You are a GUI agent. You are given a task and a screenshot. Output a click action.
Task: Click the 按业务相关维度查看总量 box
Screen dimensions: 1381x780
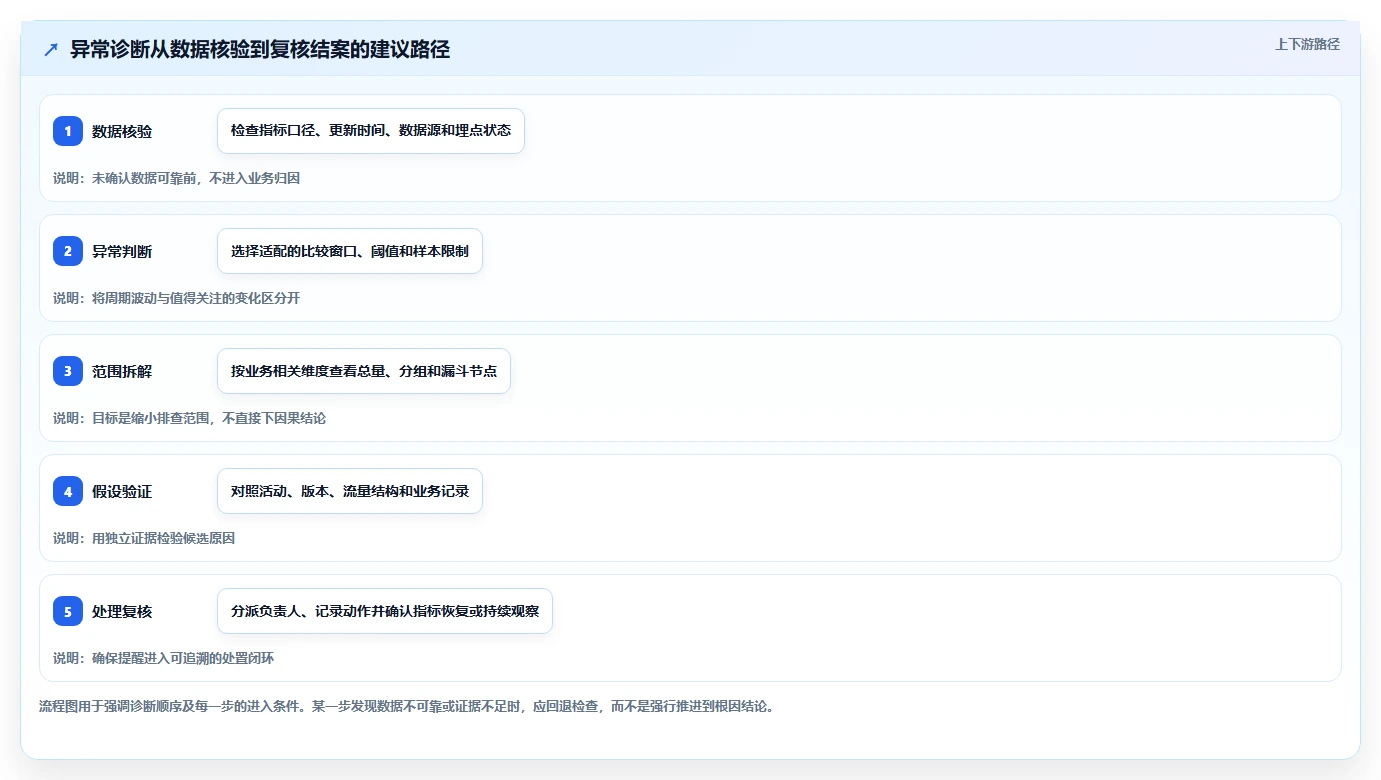(x=364, y=371)
